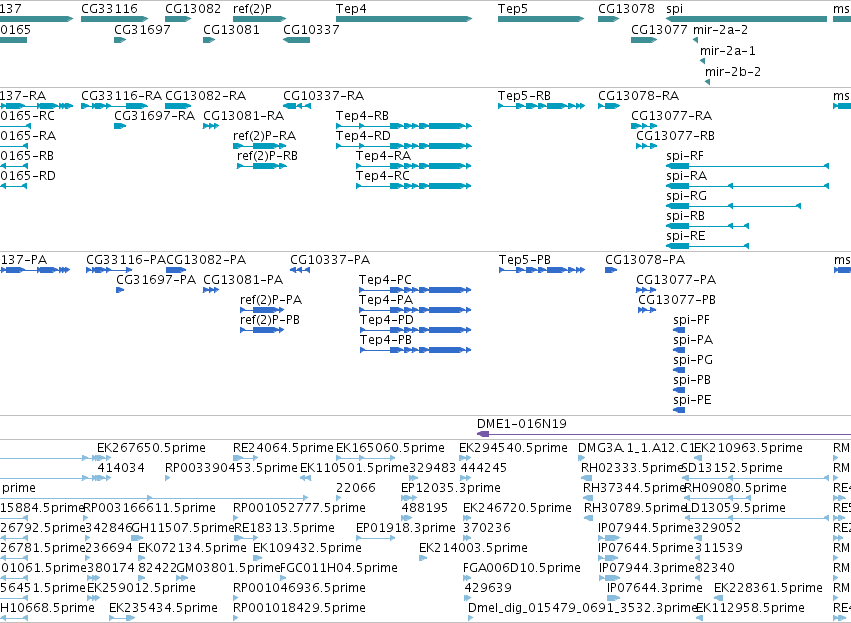The height and width of the screenshot is (623, 851).
Task: Select protein ref(2)P-PB
Action: [x=262, y=330]
